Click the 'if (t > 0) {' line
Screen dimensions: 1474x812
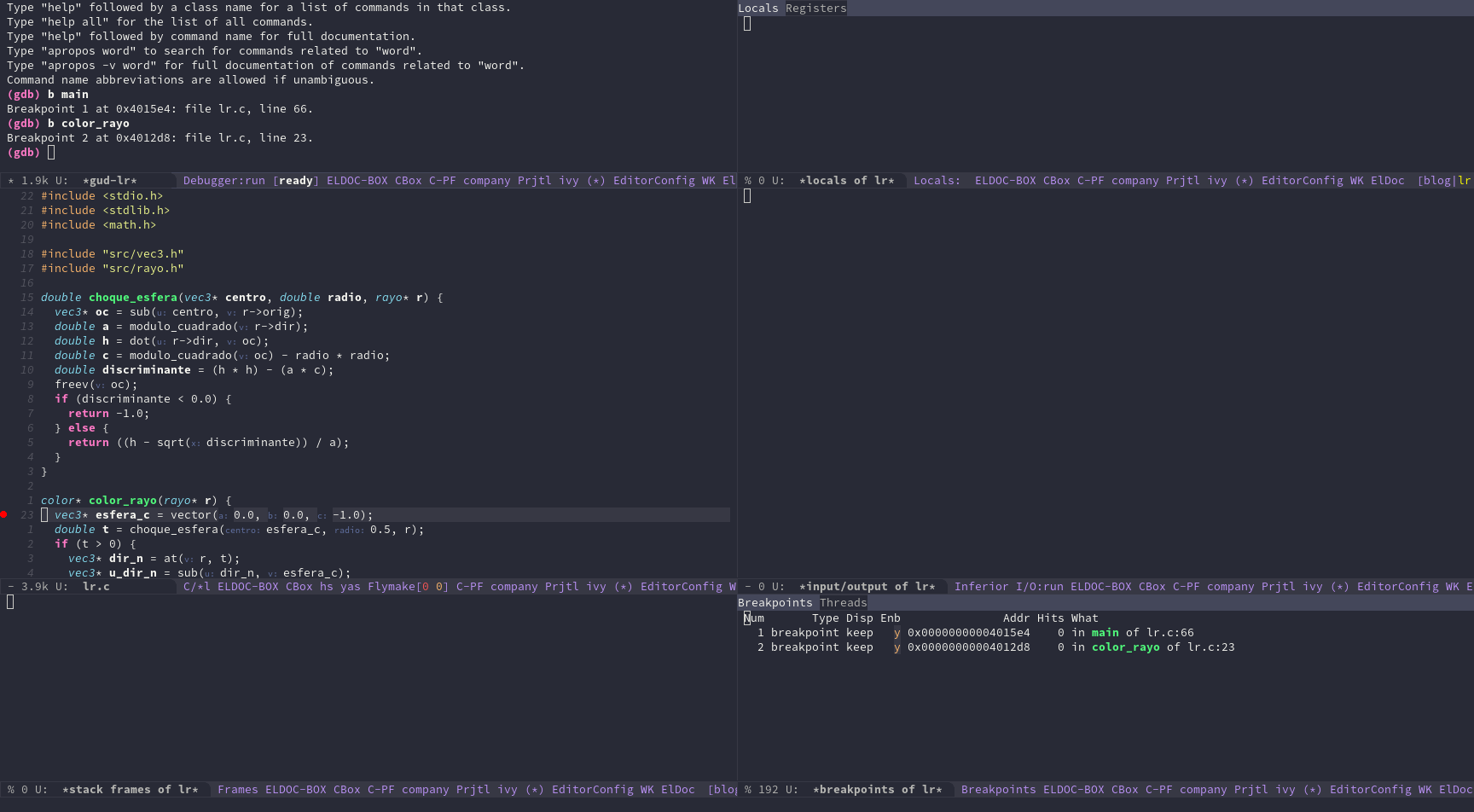click(96, 544)
